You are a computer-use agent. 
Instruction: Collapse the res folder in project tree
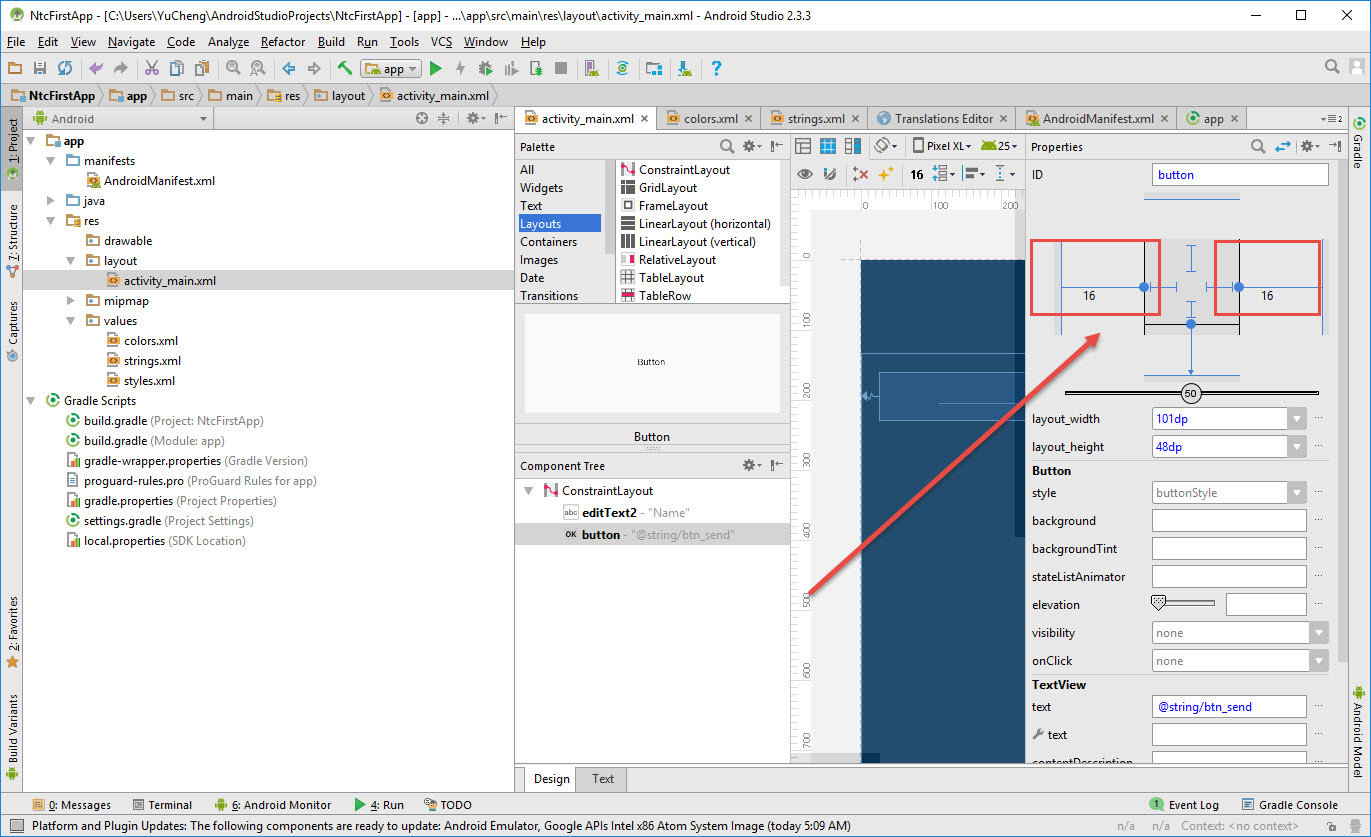coord(51,221)
